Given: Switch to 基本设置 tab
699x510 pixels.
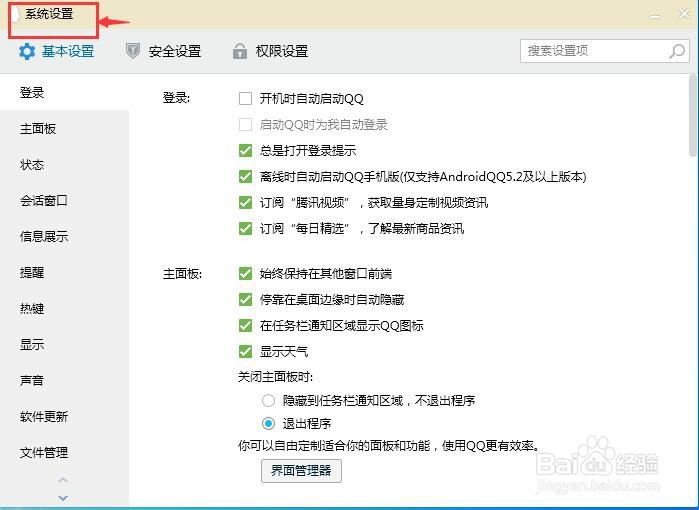Looking at the screenshot, I should point(56,52).
